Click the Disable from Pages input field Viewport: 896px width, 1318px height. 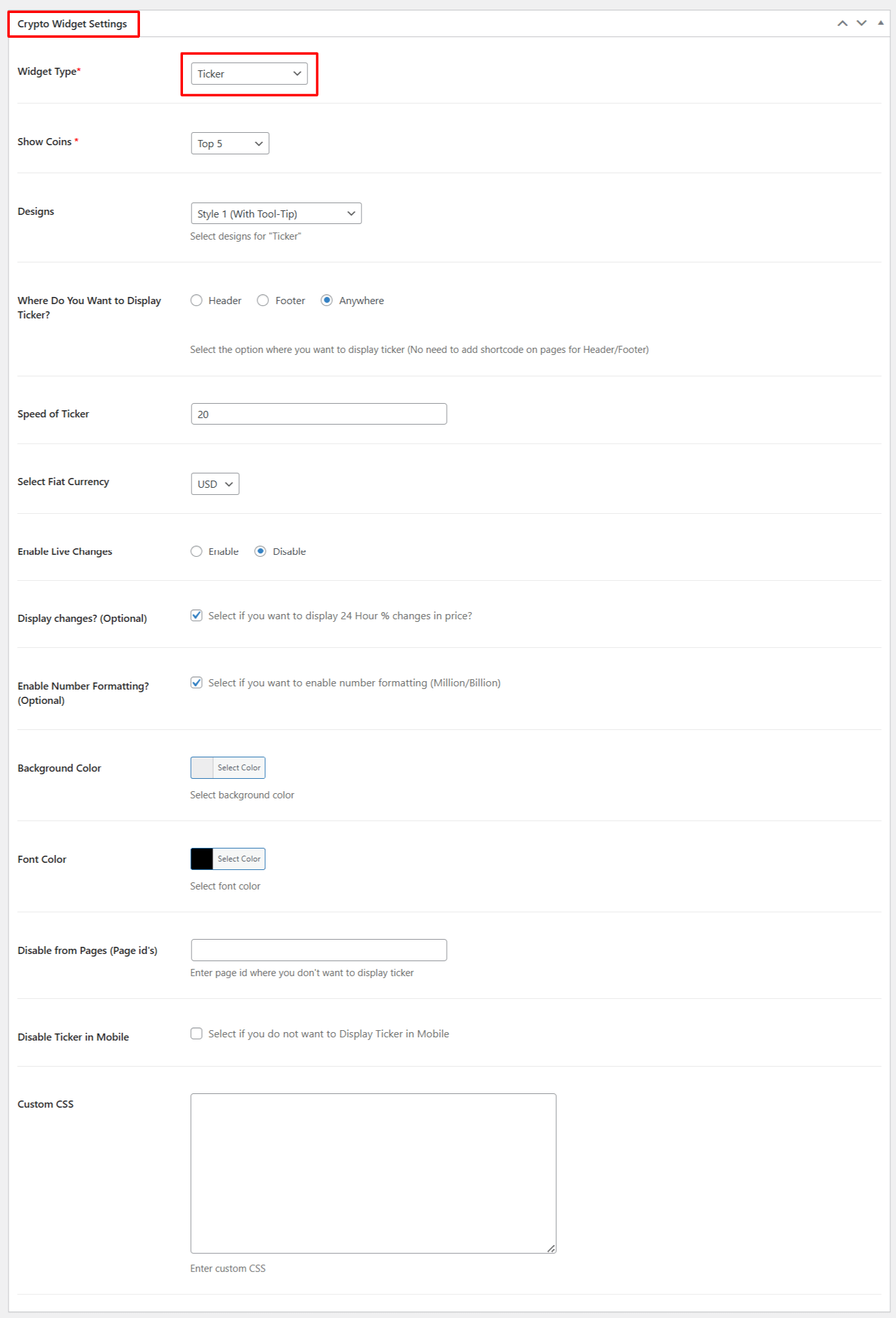(x=319, y=950)
